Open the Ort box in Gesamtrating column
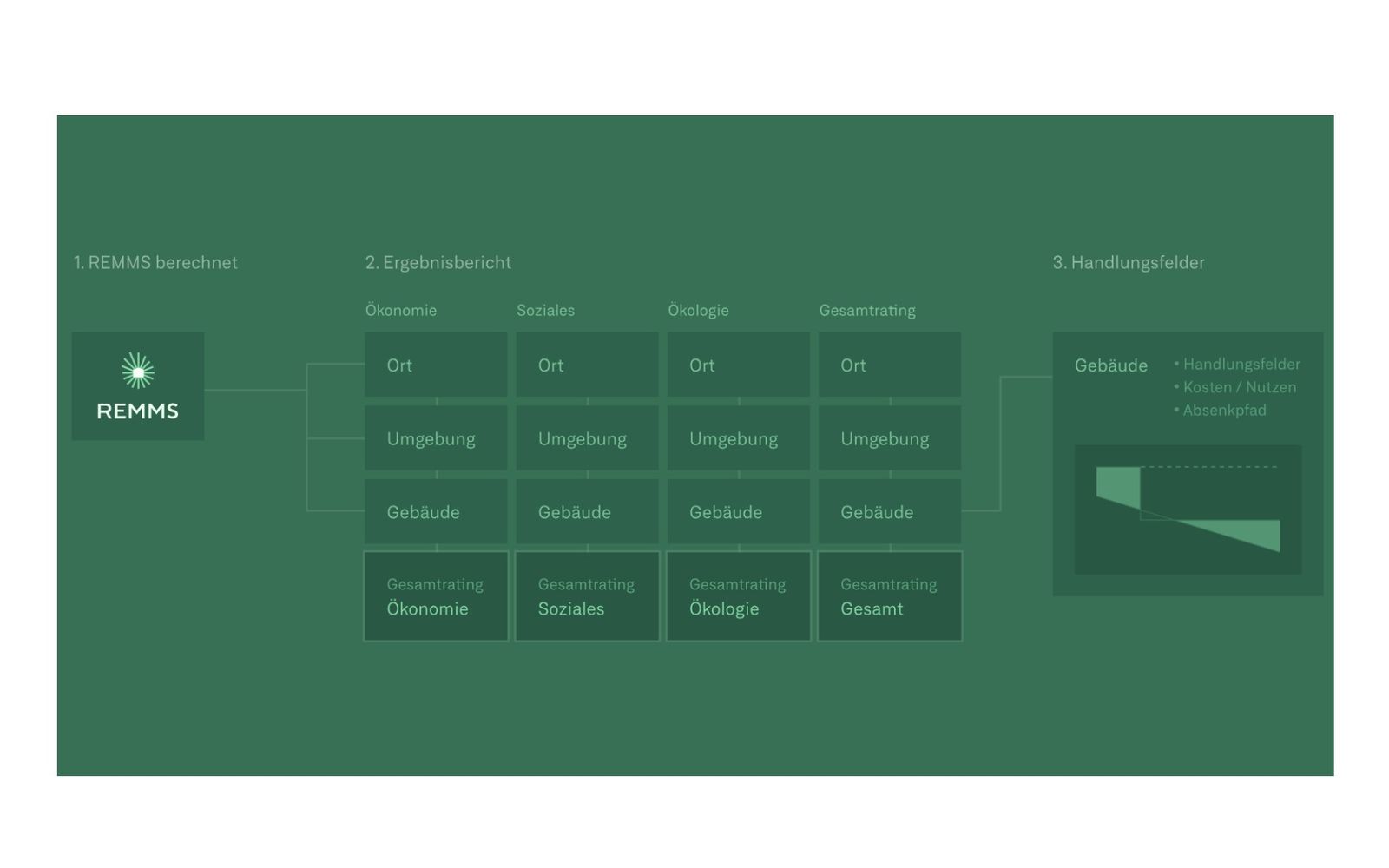This screenshot has width=1389, height=868. tap(889, 365)
